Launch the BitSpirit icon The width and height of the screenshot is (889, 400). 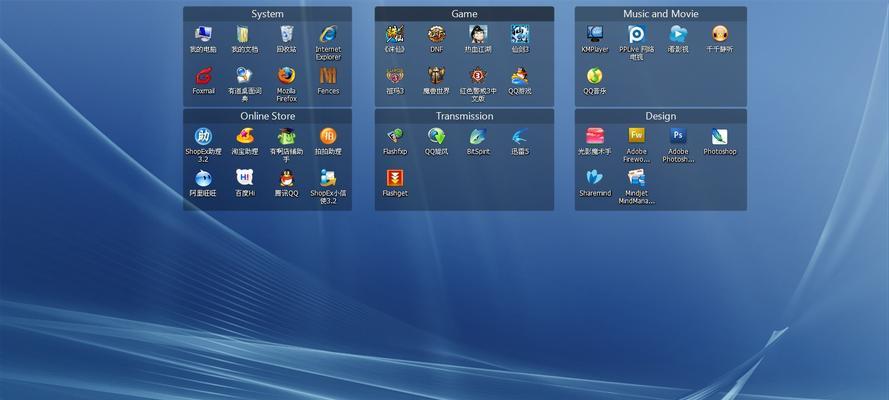tap(478, 137)
